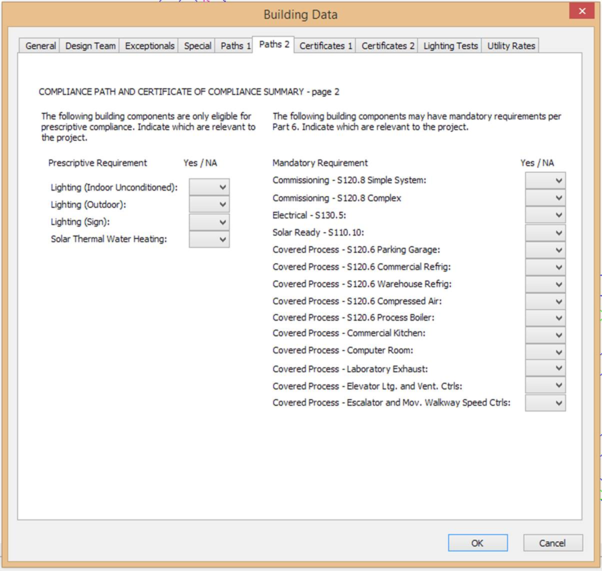Screen dimensions: 602x571
Task: Expand Escalator and Mov. Walkway dropdown
Action: point(545,403)
